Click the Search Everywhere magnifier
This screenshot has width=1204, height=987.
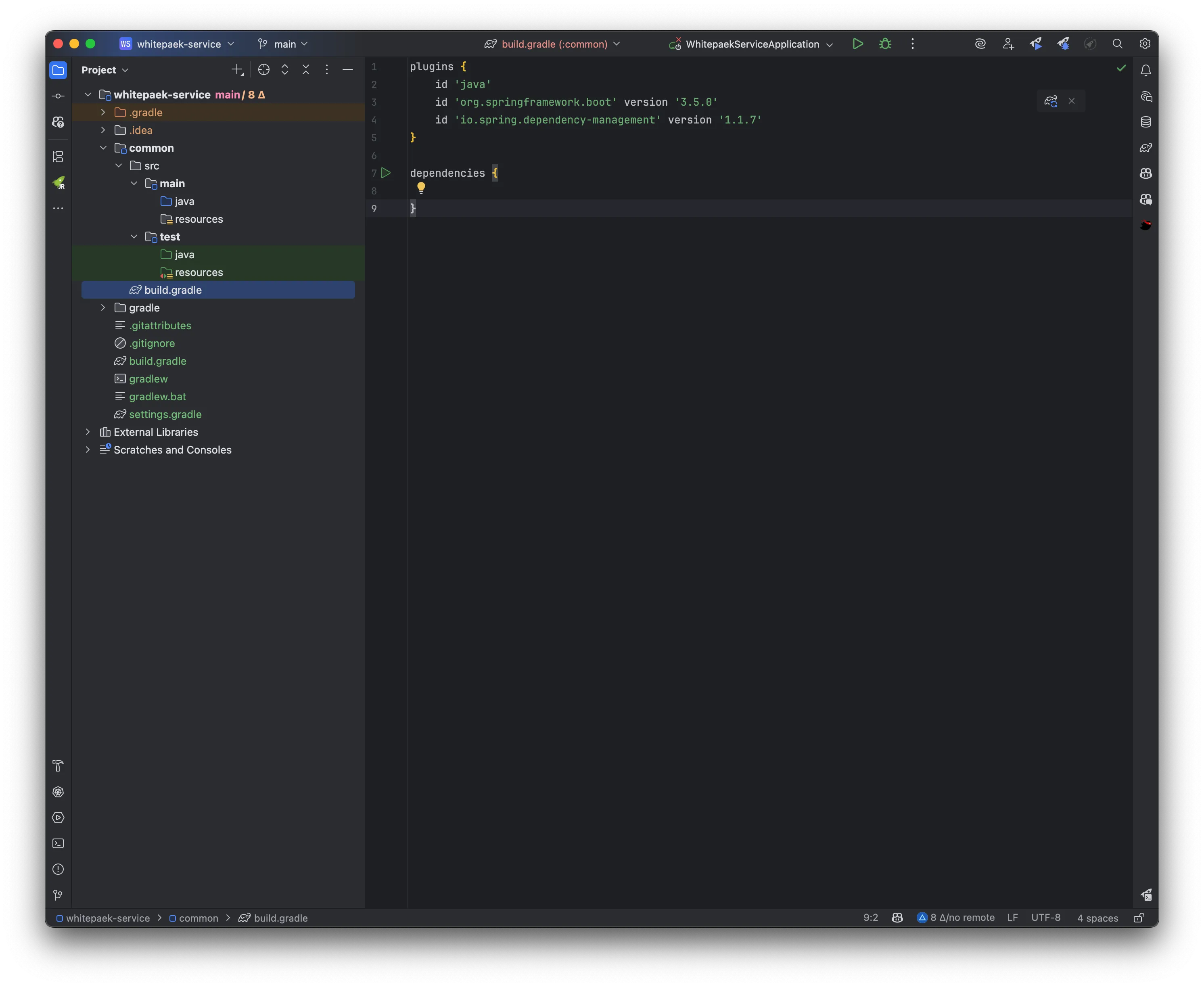click(1117, 44)
